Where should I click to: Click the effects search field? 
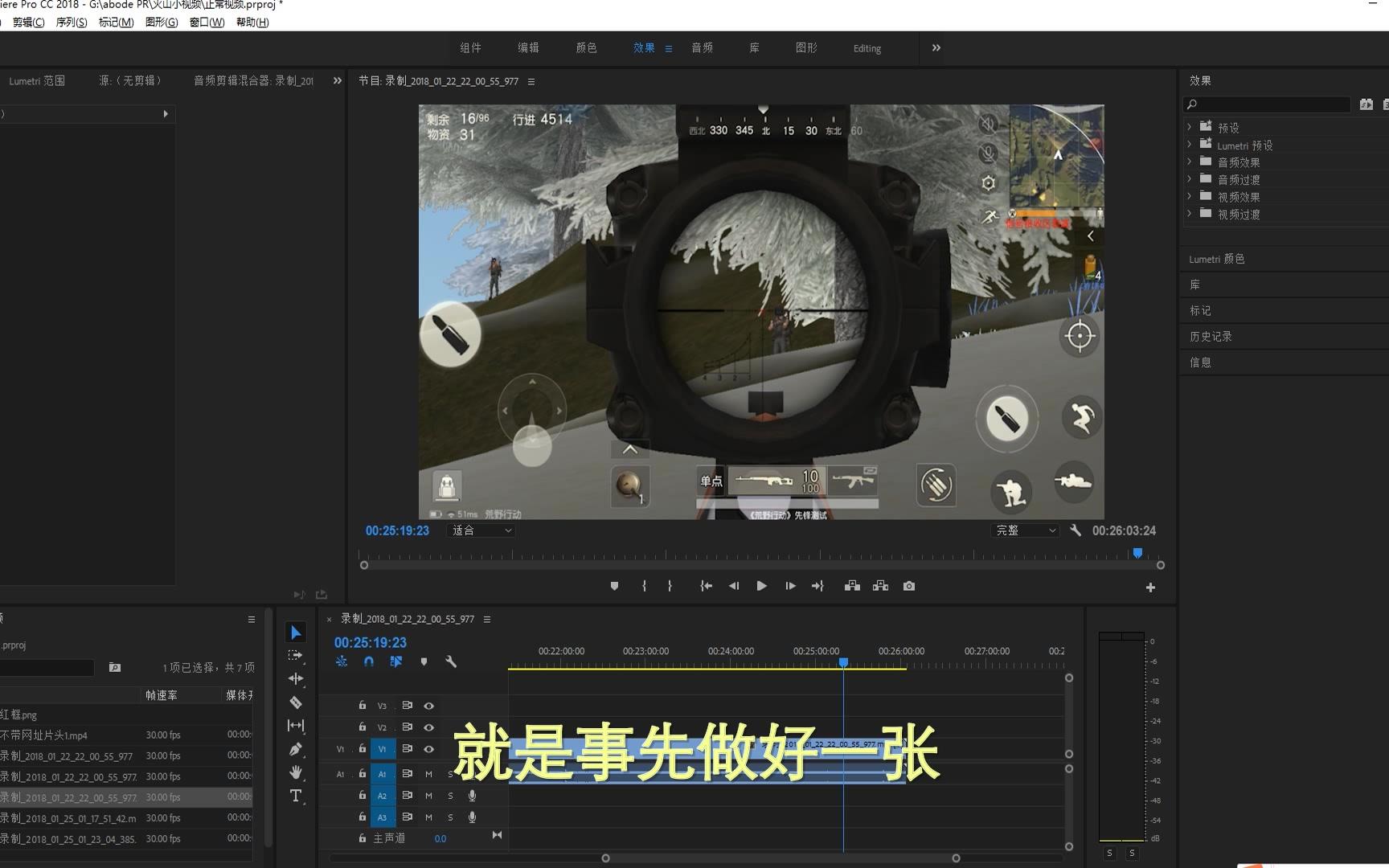pos(1268,104)
